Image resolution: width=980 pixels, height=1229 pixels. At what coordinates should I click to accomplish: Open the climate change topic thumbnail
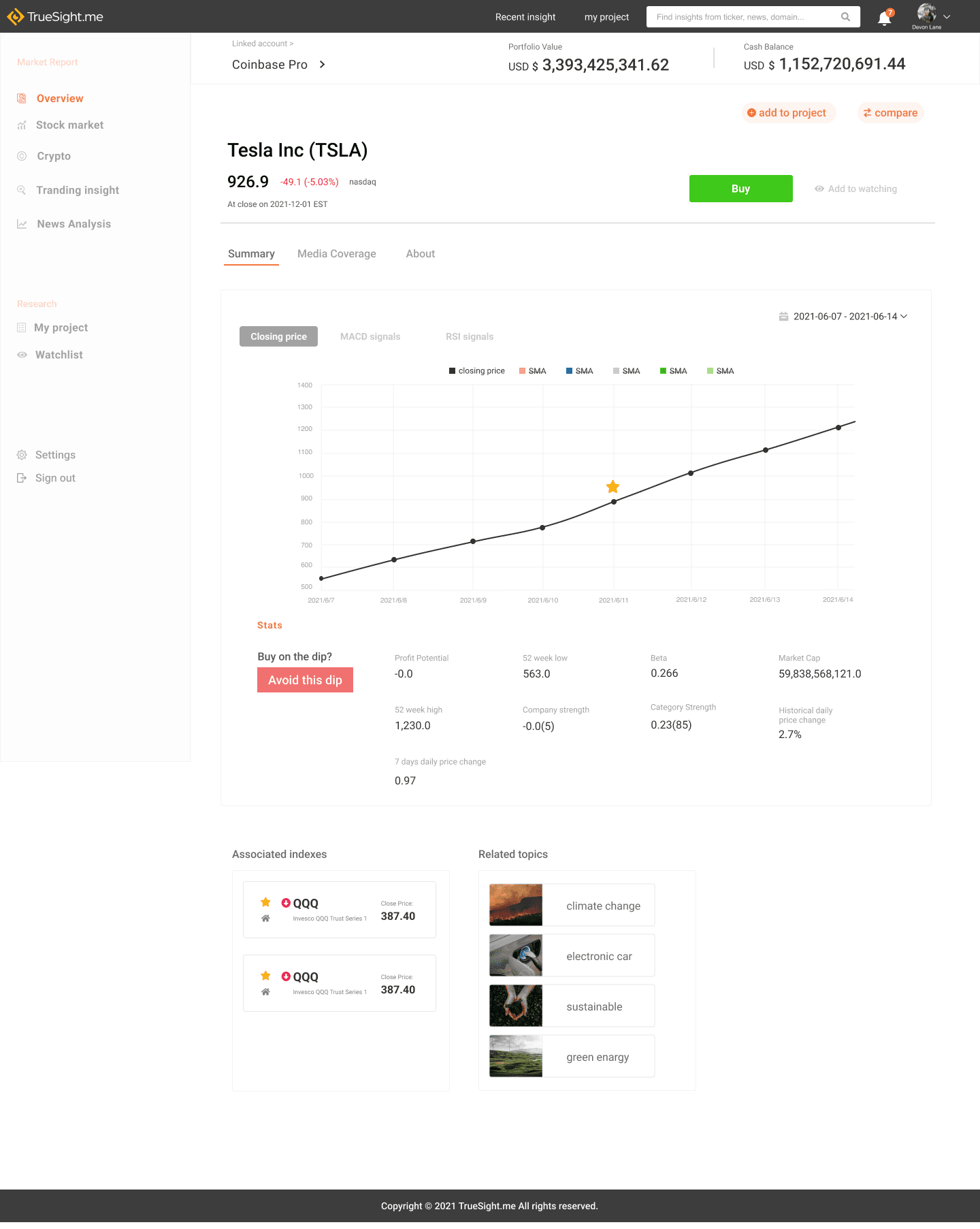click(516, 905)
